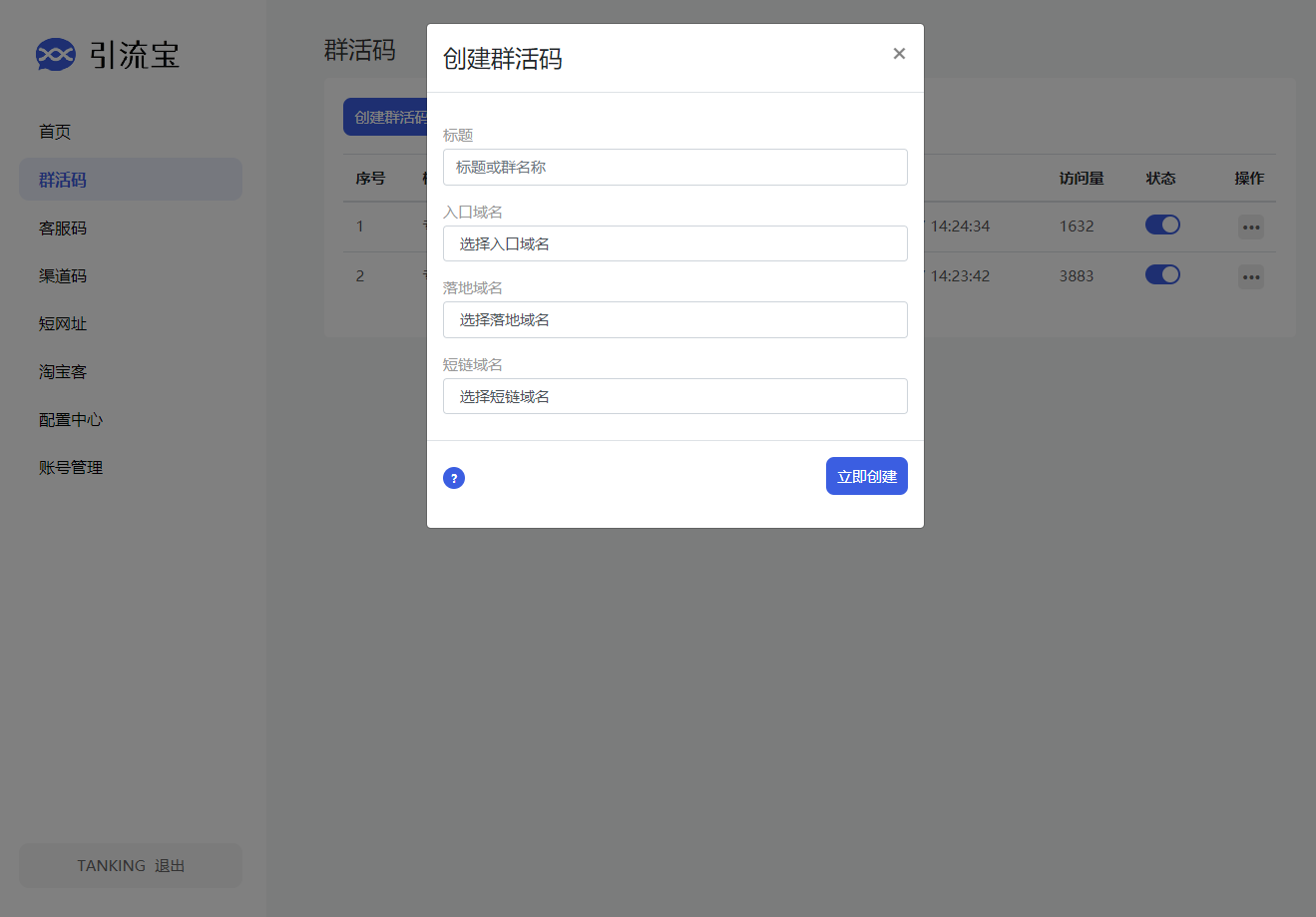Screen dimensions: 1316x917
Task: Close the 创建群活码 dialog
Action: click(x=899, y=54)
